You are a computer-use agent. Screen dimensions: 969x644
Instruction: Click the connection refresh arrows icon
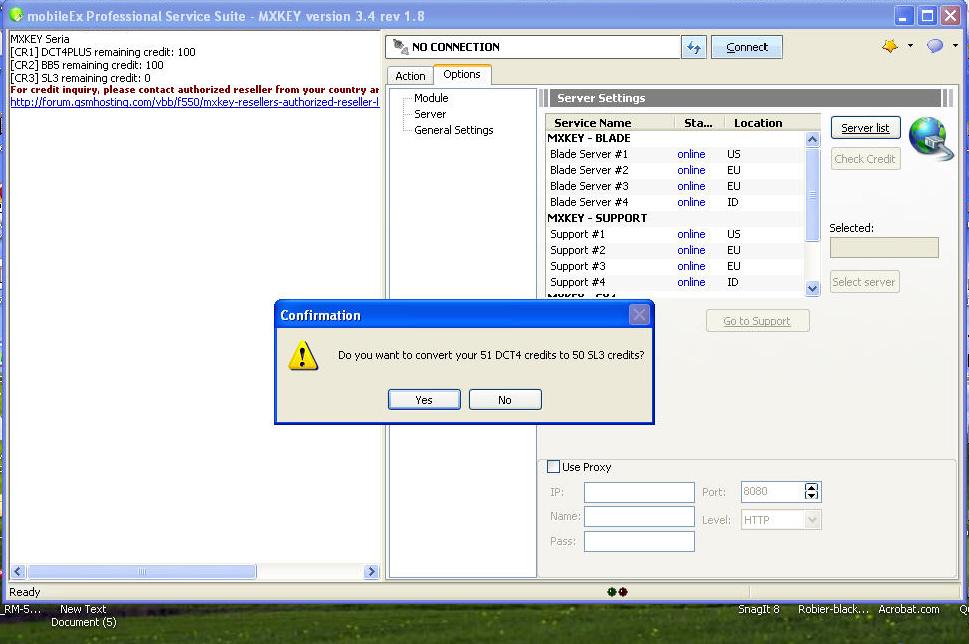tap(693, 47)
